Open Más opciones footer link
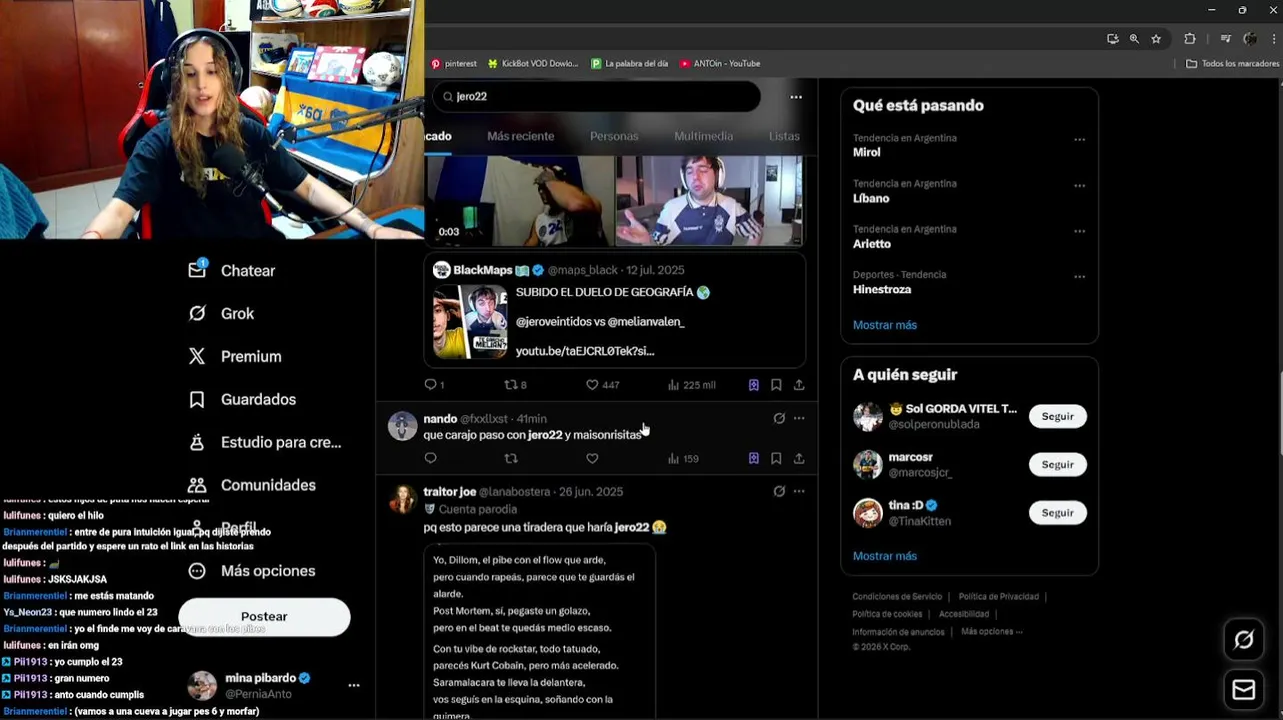1283x720 pixels. point(991,631)
